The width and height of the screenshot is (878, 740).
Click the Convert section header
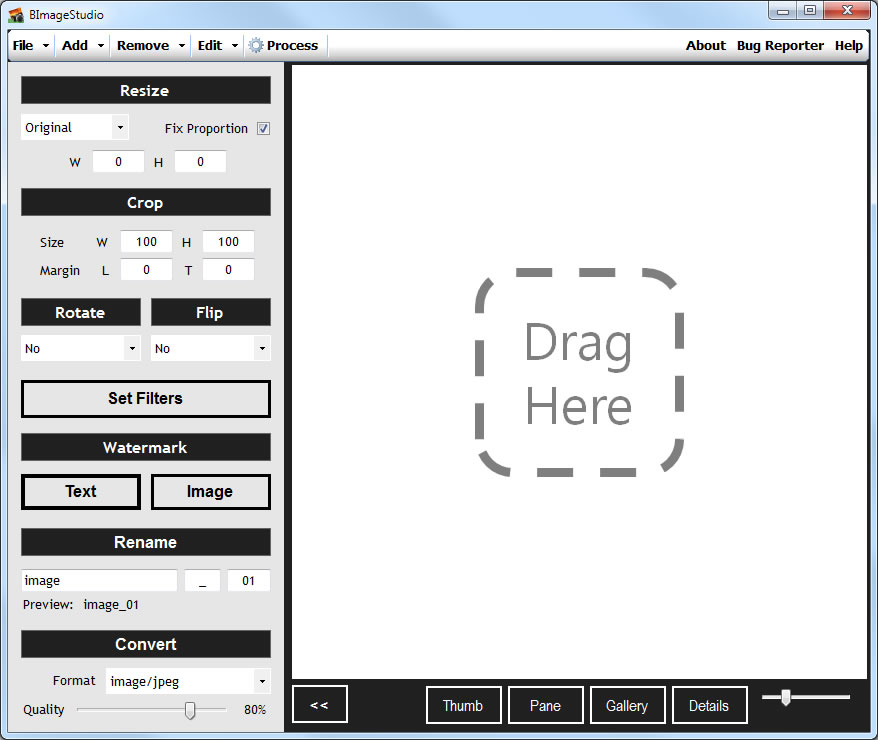pos(146,644)
